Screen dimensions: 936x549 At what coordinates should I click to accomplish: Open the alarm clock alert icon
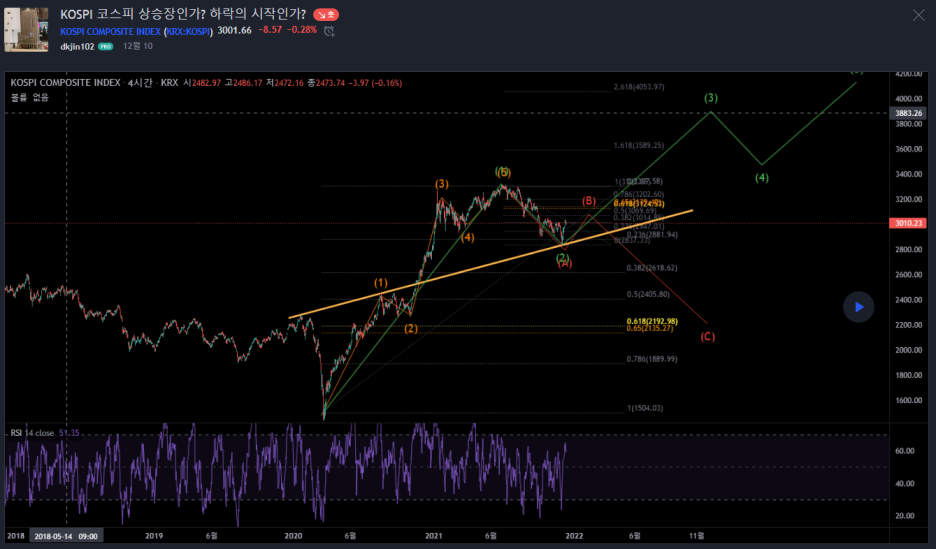(329, 31)
